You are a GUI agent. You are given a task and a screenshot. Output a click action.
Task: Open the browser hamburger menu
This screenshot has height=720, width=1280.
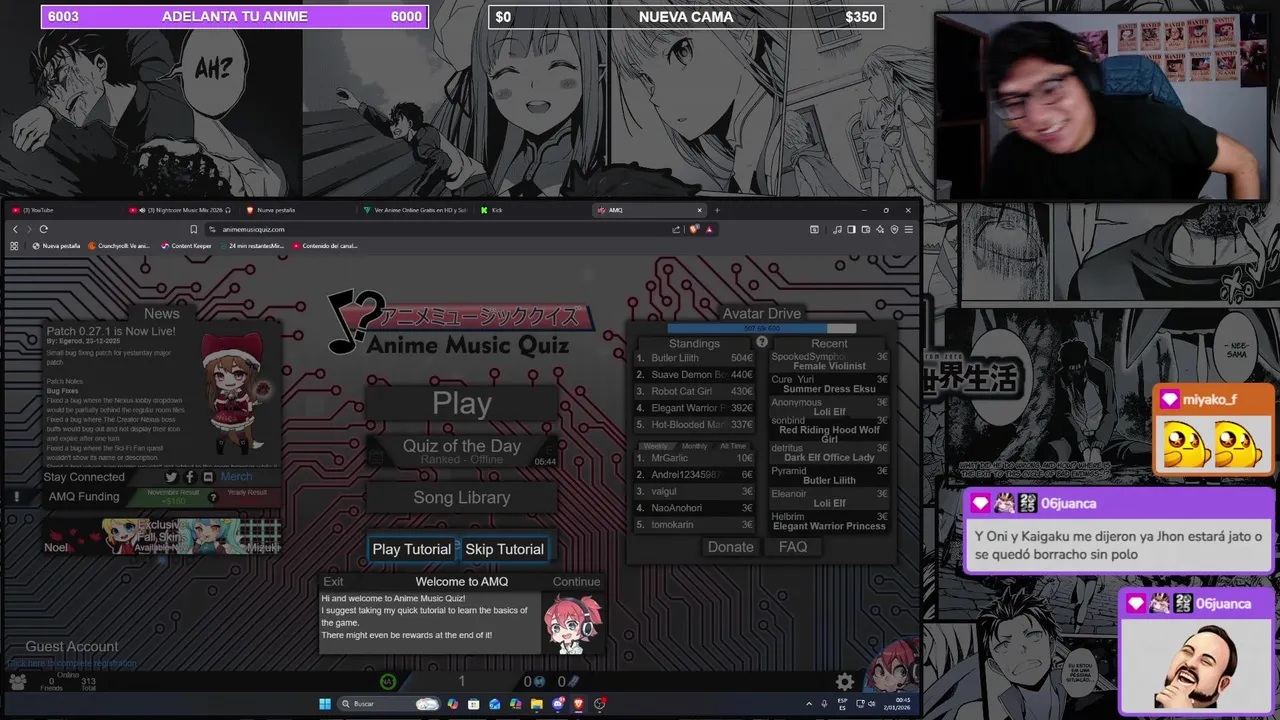(908, 229)
